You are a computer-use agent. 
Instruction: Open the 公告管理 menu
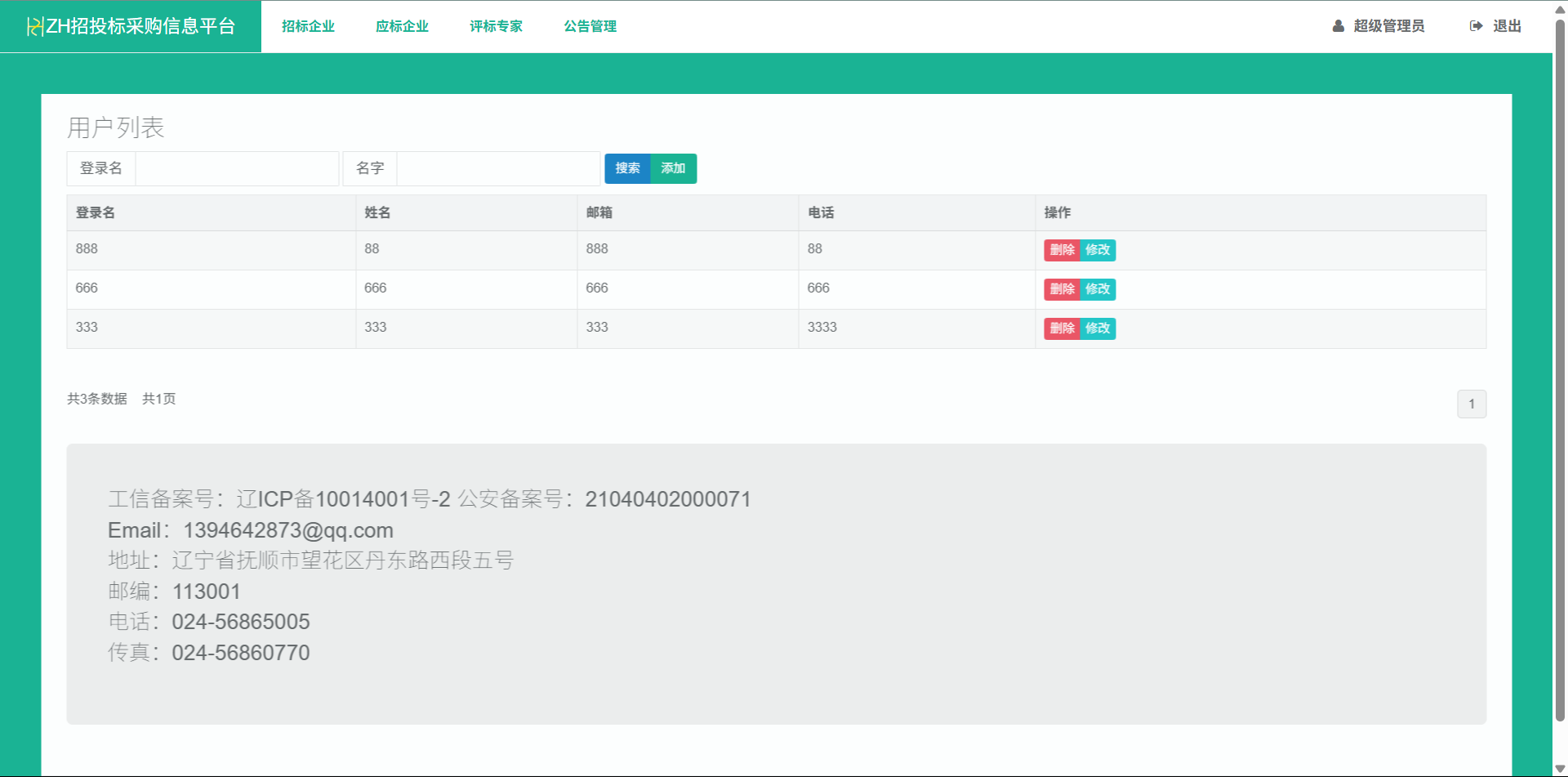[x=590, y=26]
